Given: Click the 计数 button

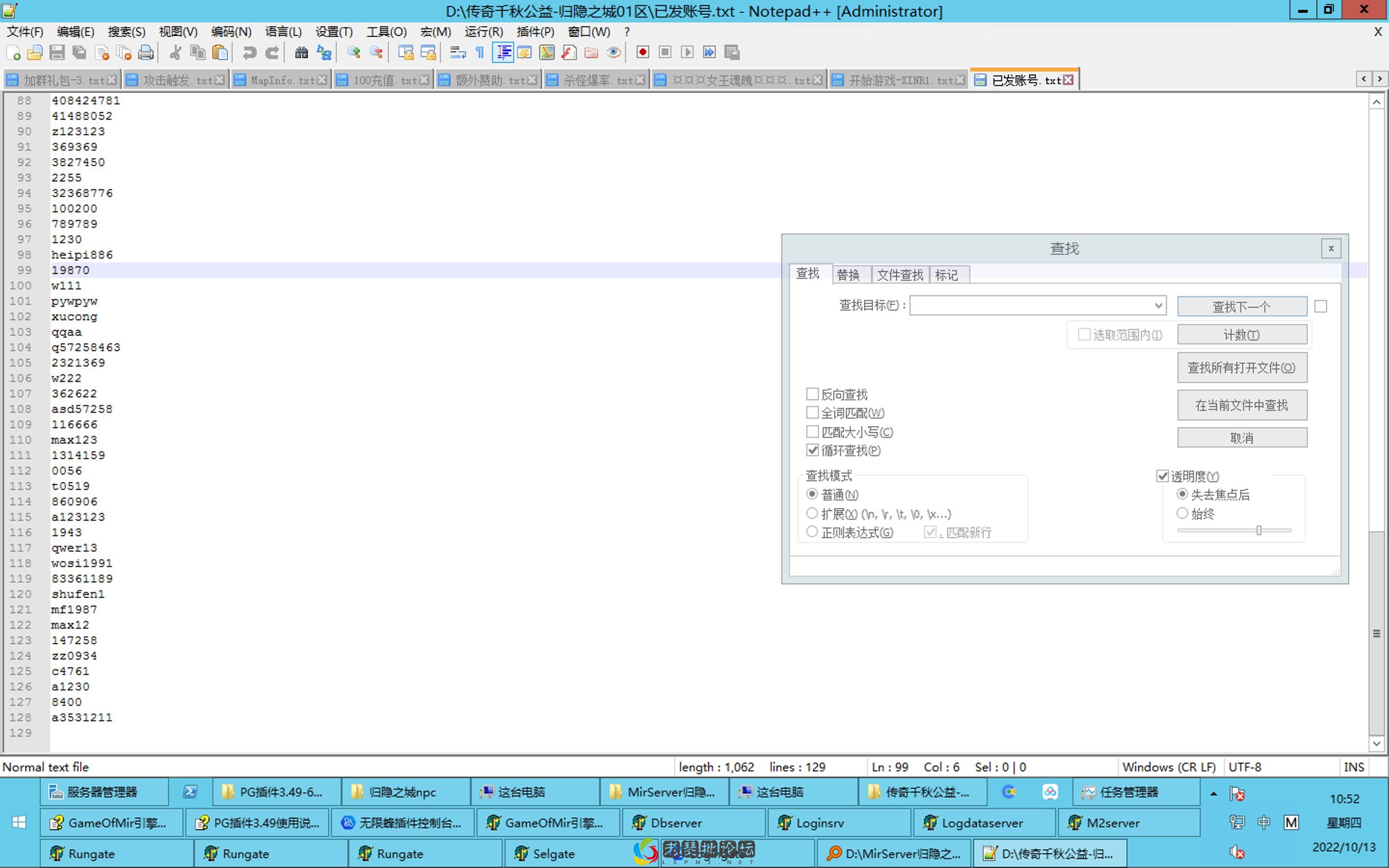Looking at the screenshot, I should click(1242, 335).
